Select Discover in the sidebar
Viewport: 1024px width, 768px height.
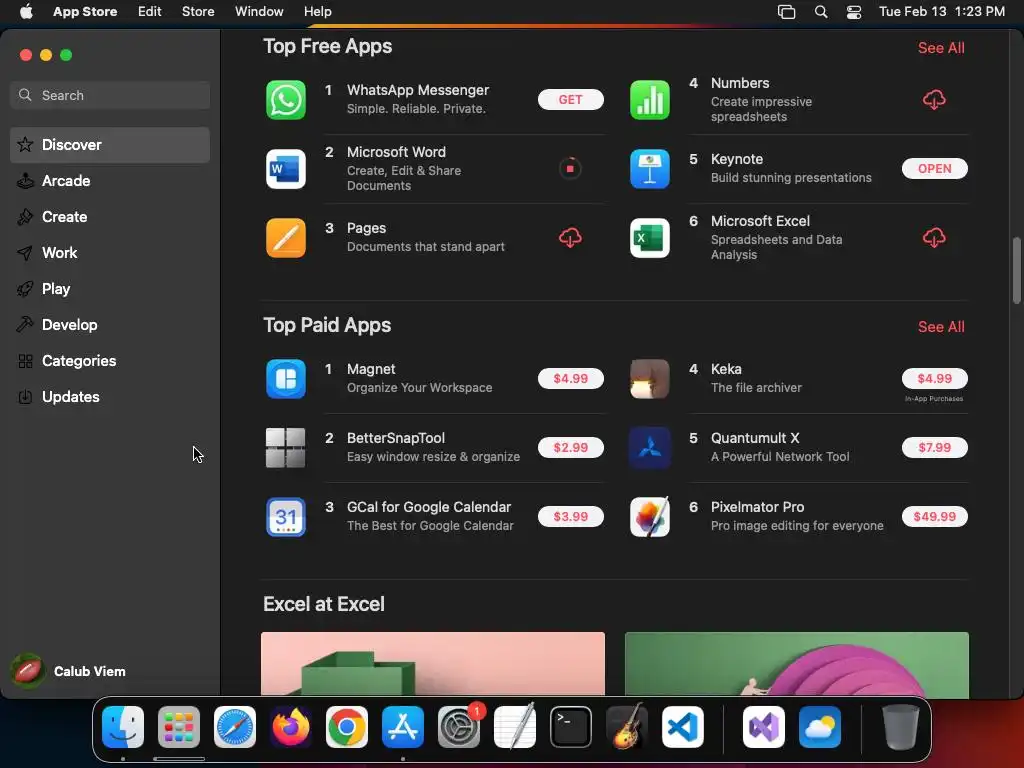(x=110, y=145)
